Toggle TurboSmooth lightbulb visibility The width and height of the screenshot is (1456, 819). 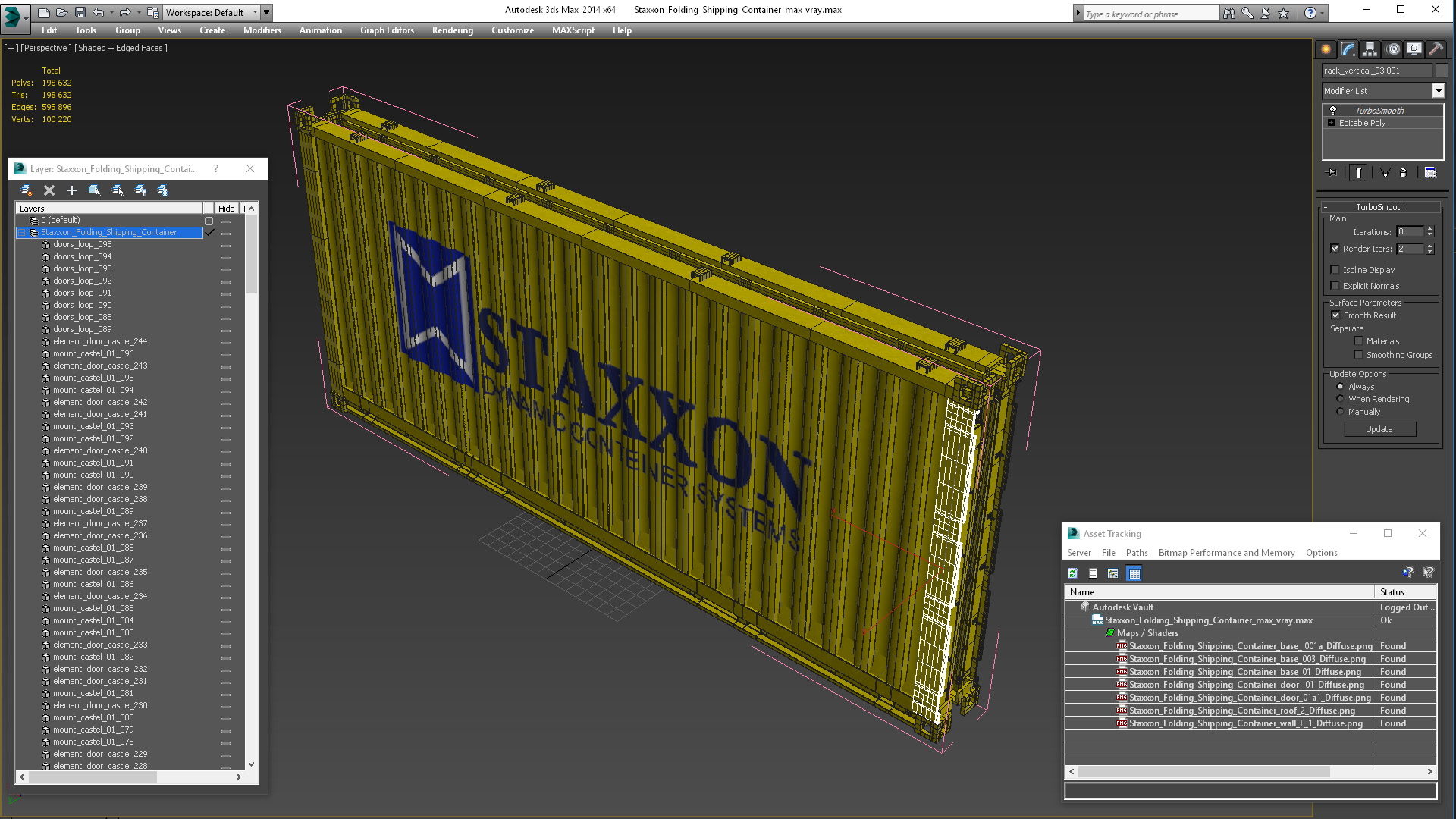(x=1333, y=111)
